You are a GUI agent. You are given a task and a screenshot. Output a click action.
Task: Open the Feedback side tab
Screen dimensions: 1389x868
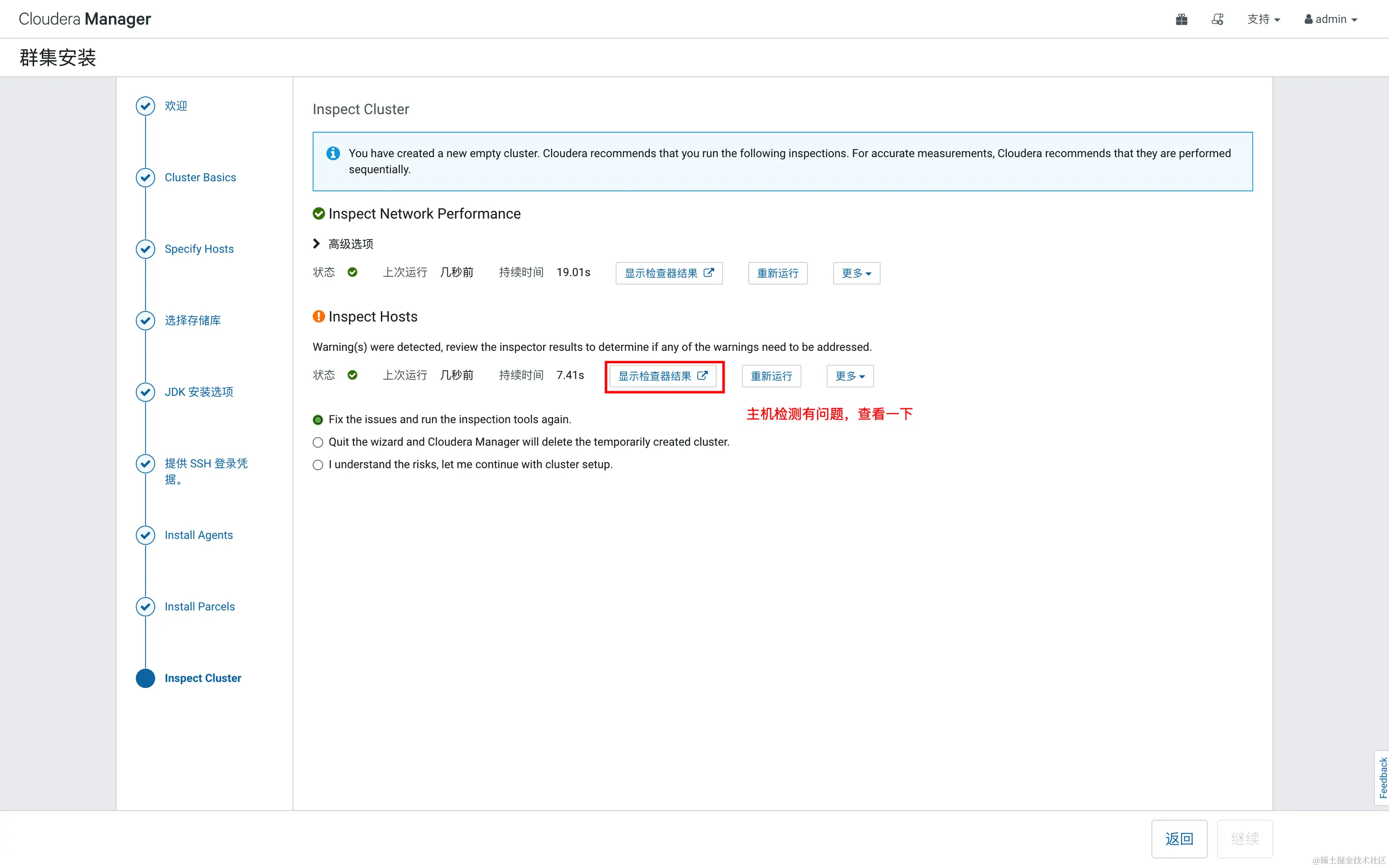1382,777
